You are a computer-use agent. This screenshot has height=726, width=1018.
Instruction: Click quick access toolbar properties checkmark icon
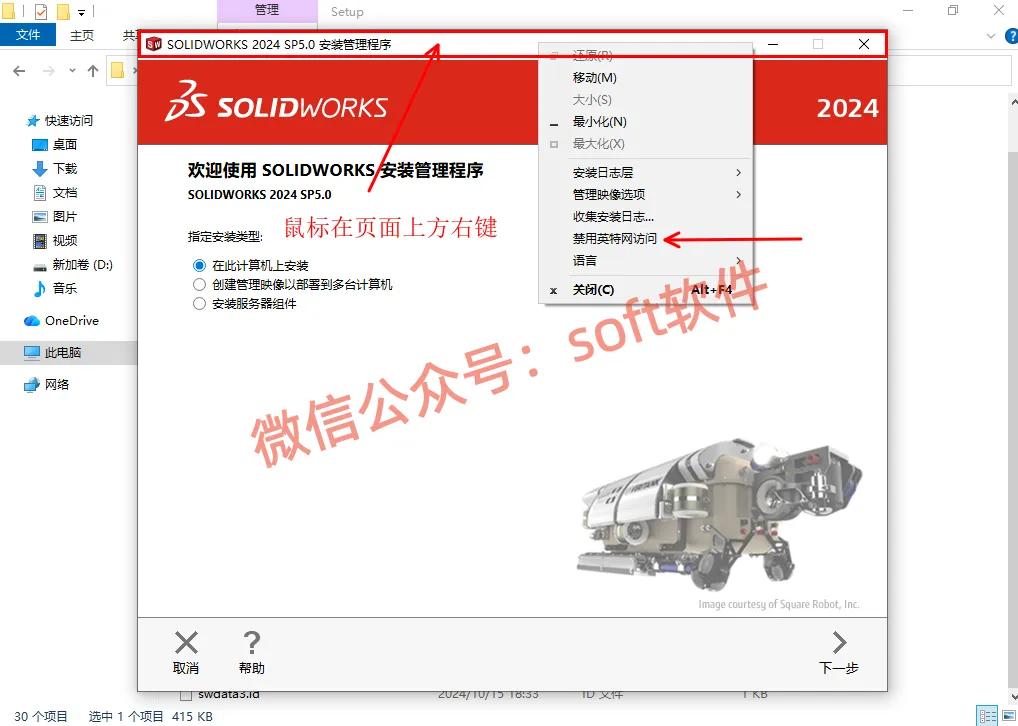(40, 11)
